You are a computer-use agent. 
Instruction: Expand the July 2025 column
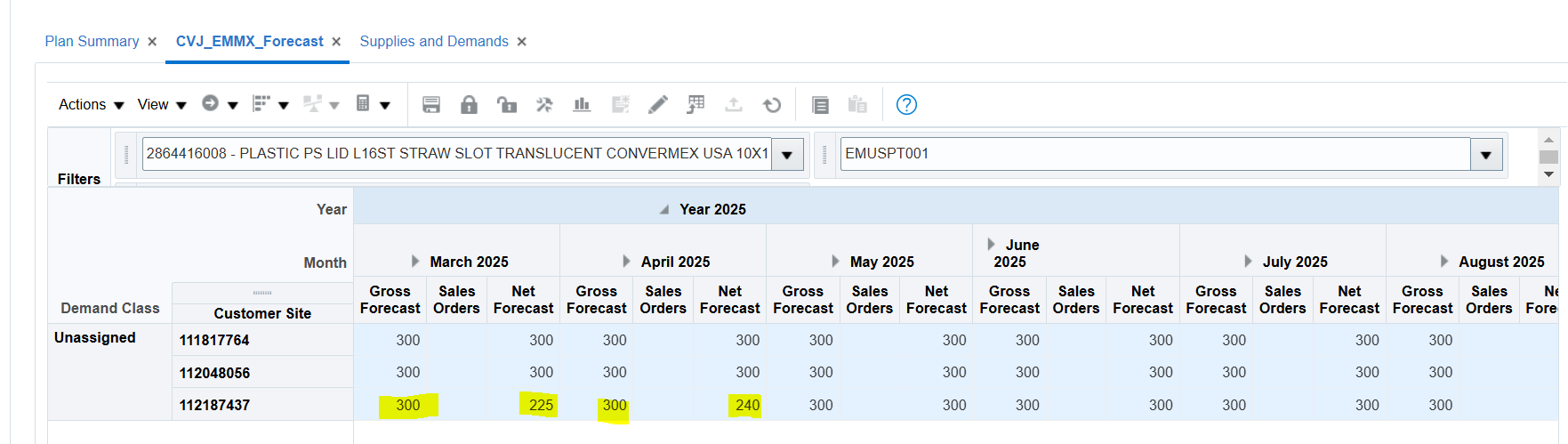1249,262
